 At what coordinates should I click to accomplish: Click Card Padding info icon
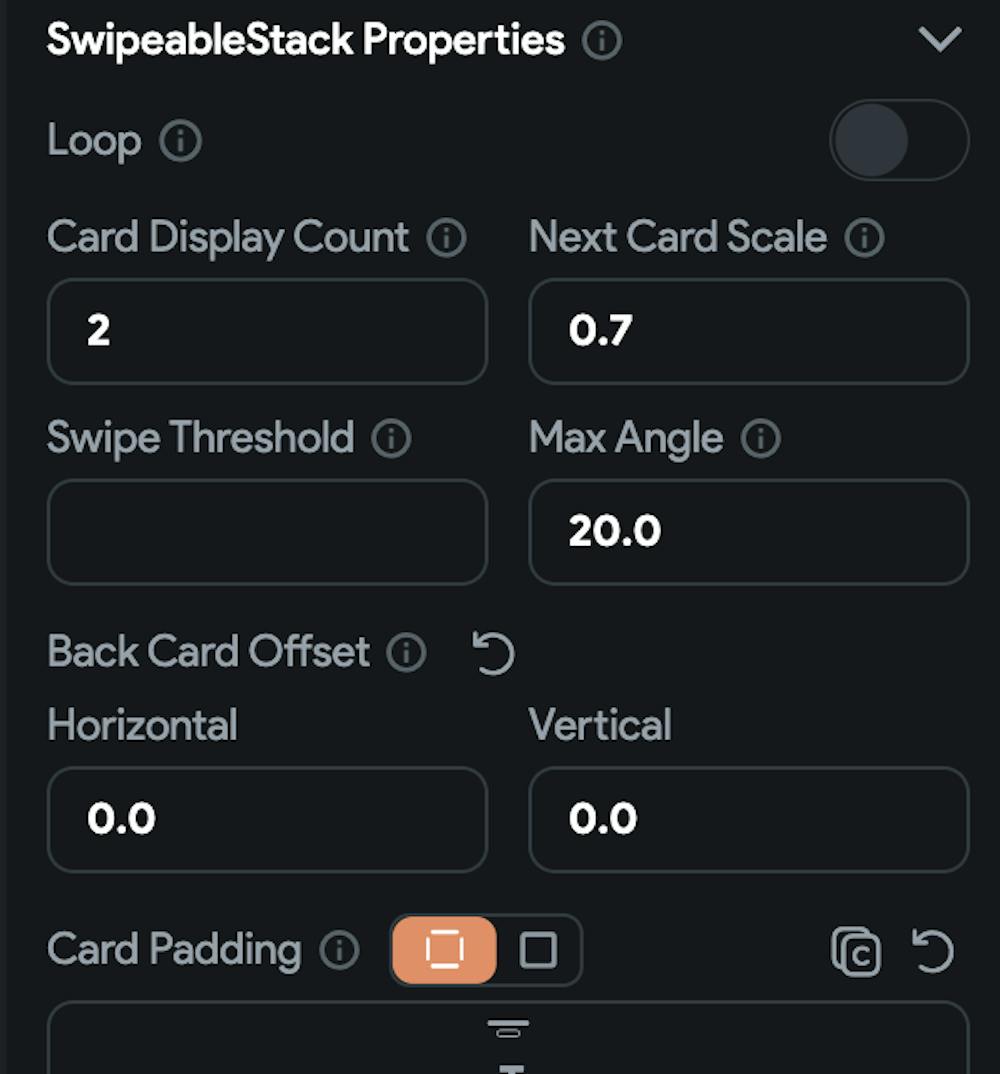tap(339, 950)
